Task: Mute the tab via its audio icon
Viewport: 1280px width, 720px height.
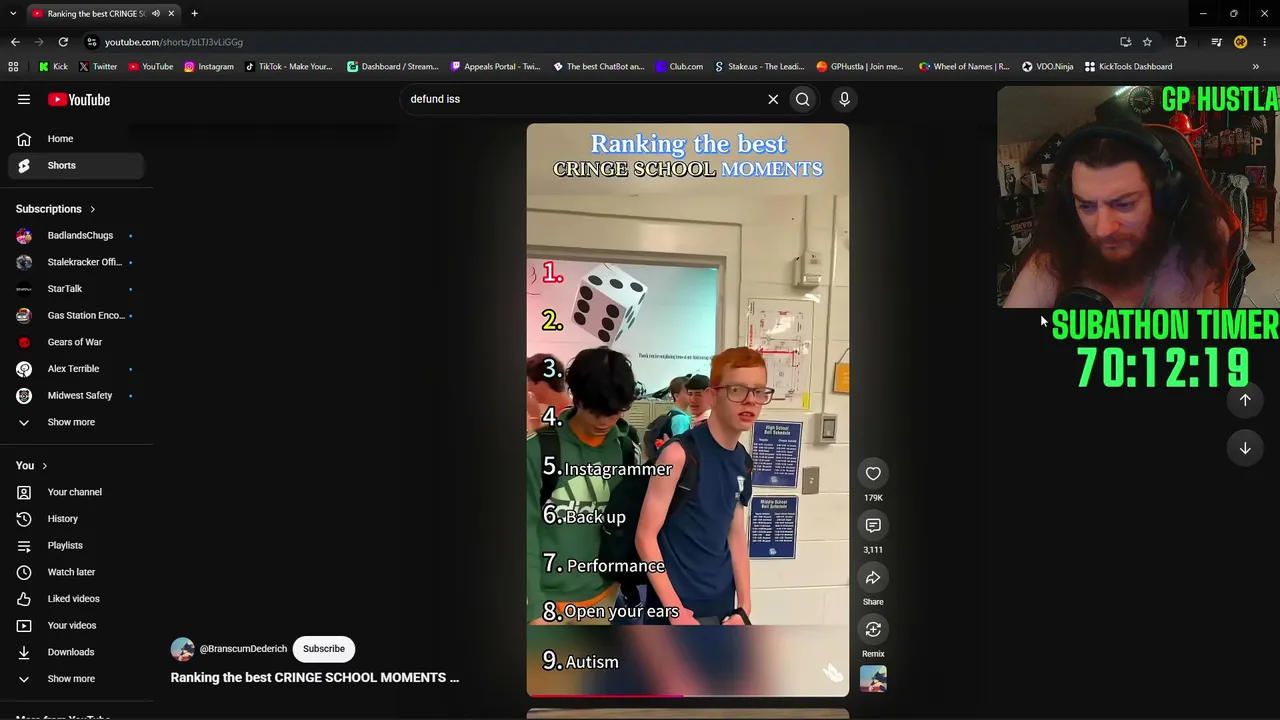Action: coord(155,13)
